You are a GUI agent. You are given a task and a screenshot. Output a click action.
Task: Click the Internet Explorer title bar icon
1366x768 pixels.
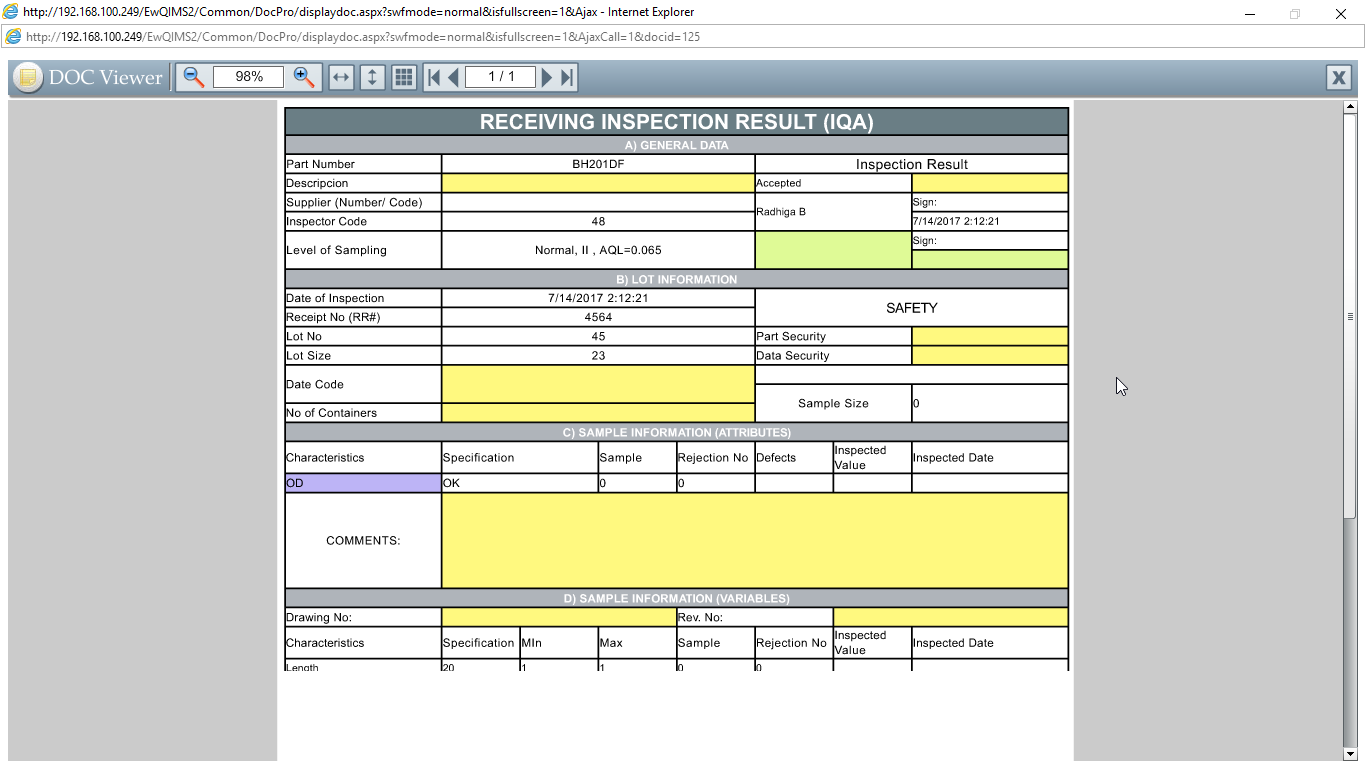[10, 12]
